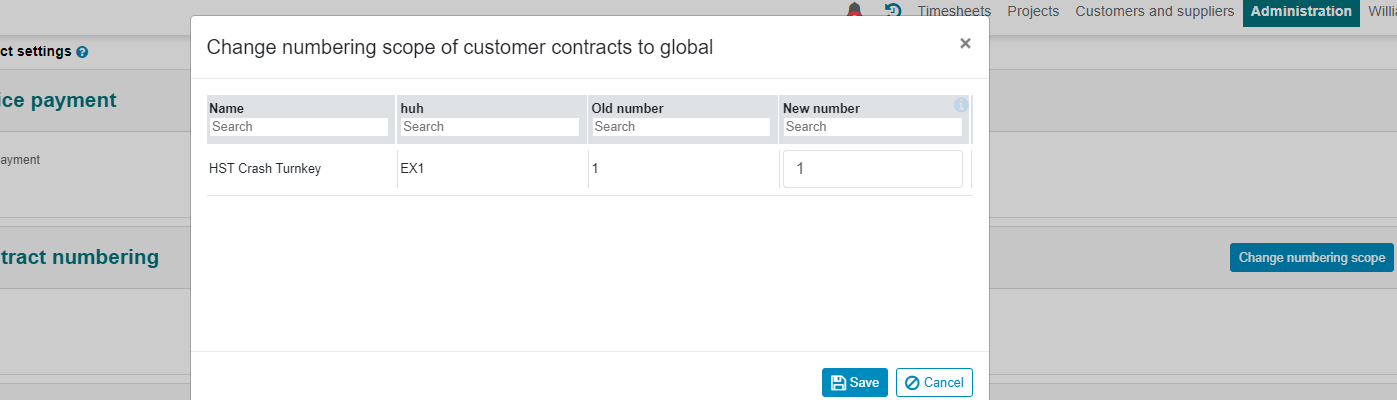Click Save button in dialog
Image resolution: width=1397 pixels, height=400 pixels.
pos(855,383)
